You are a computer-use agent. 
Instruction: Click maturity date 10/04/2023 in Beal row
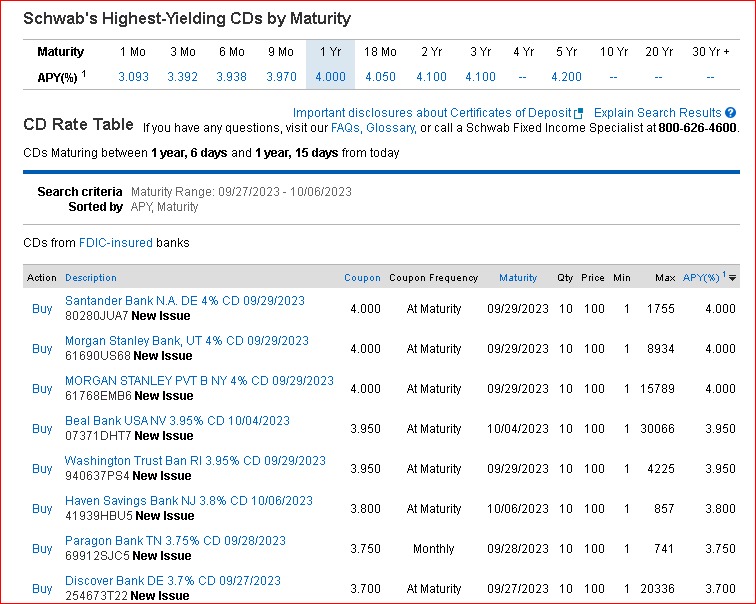tap(518, 429)
